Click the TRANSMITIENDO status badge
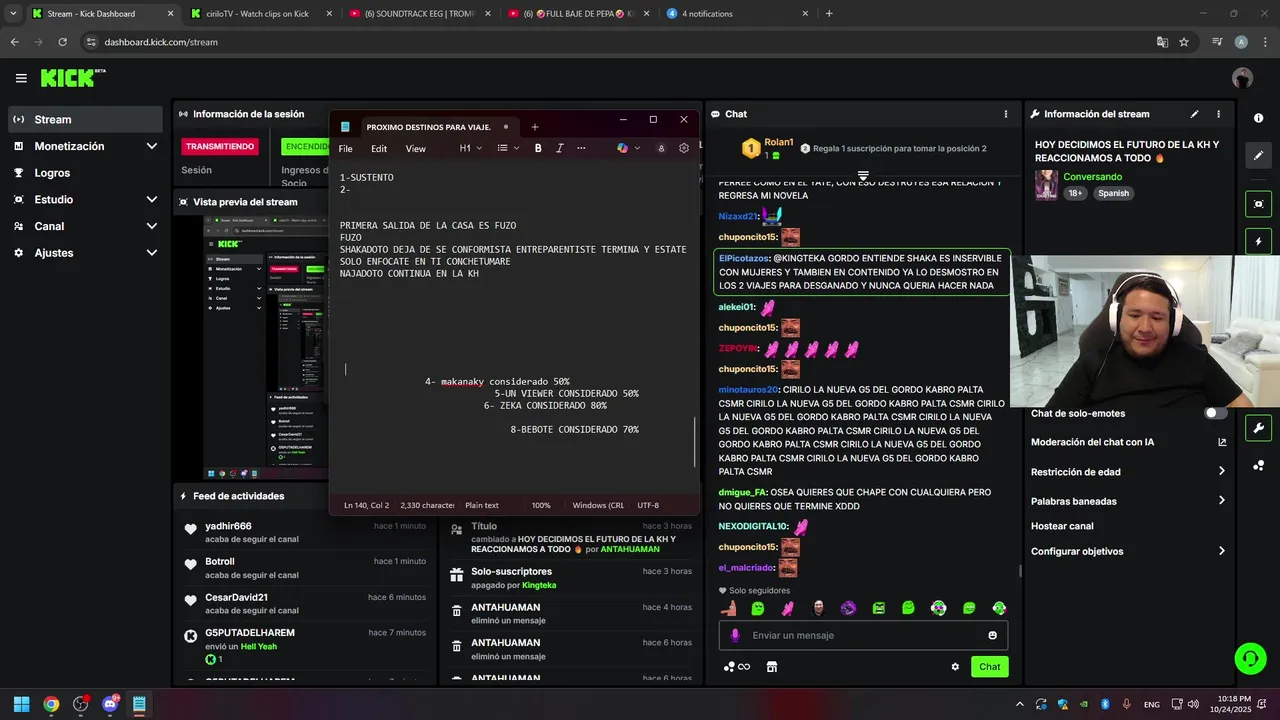Viewport: 1280px width, 720px height. (x=220, y=146)
